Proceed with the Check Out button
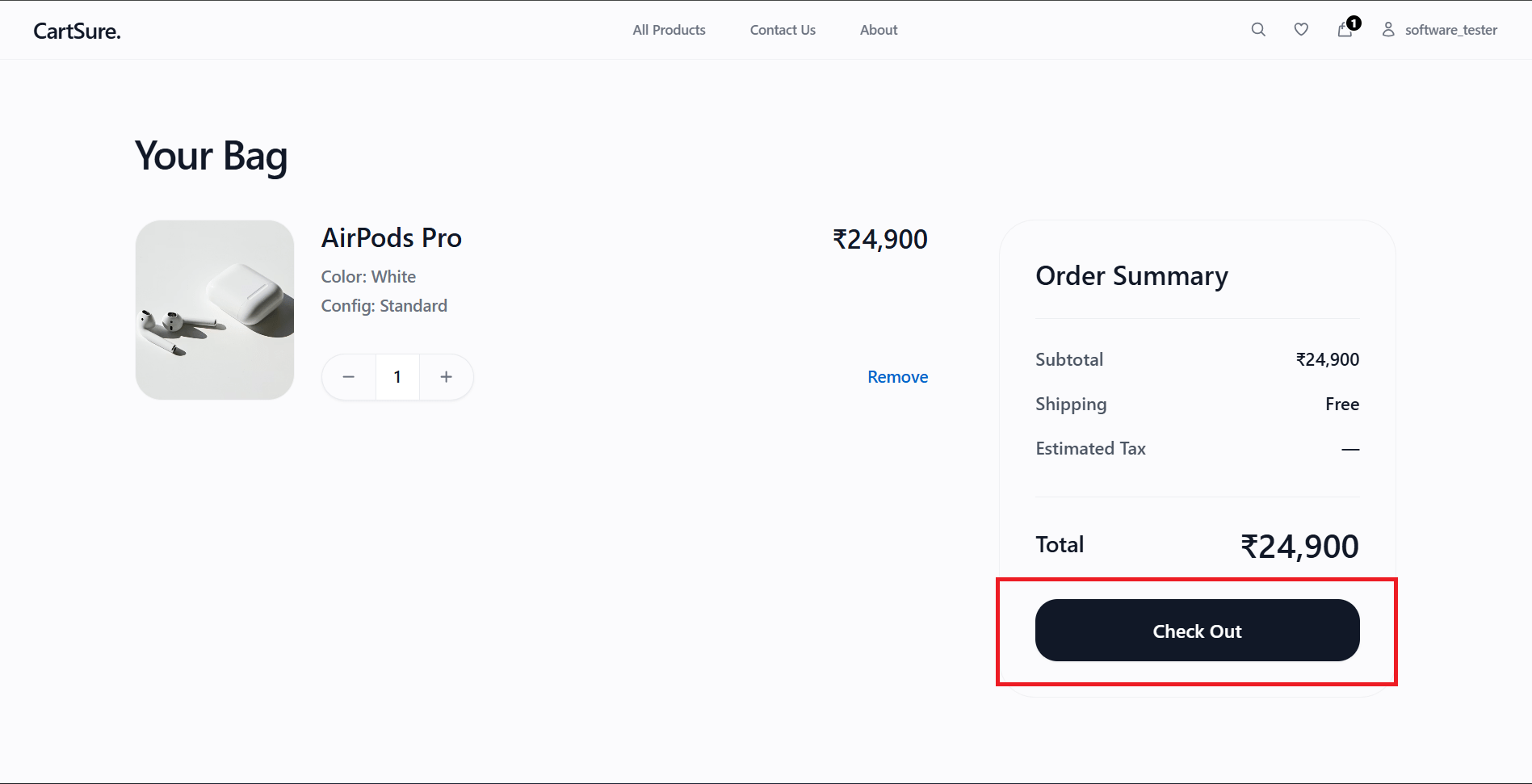The width and height of the screenshot is (1532, 784). [1197, 631]
